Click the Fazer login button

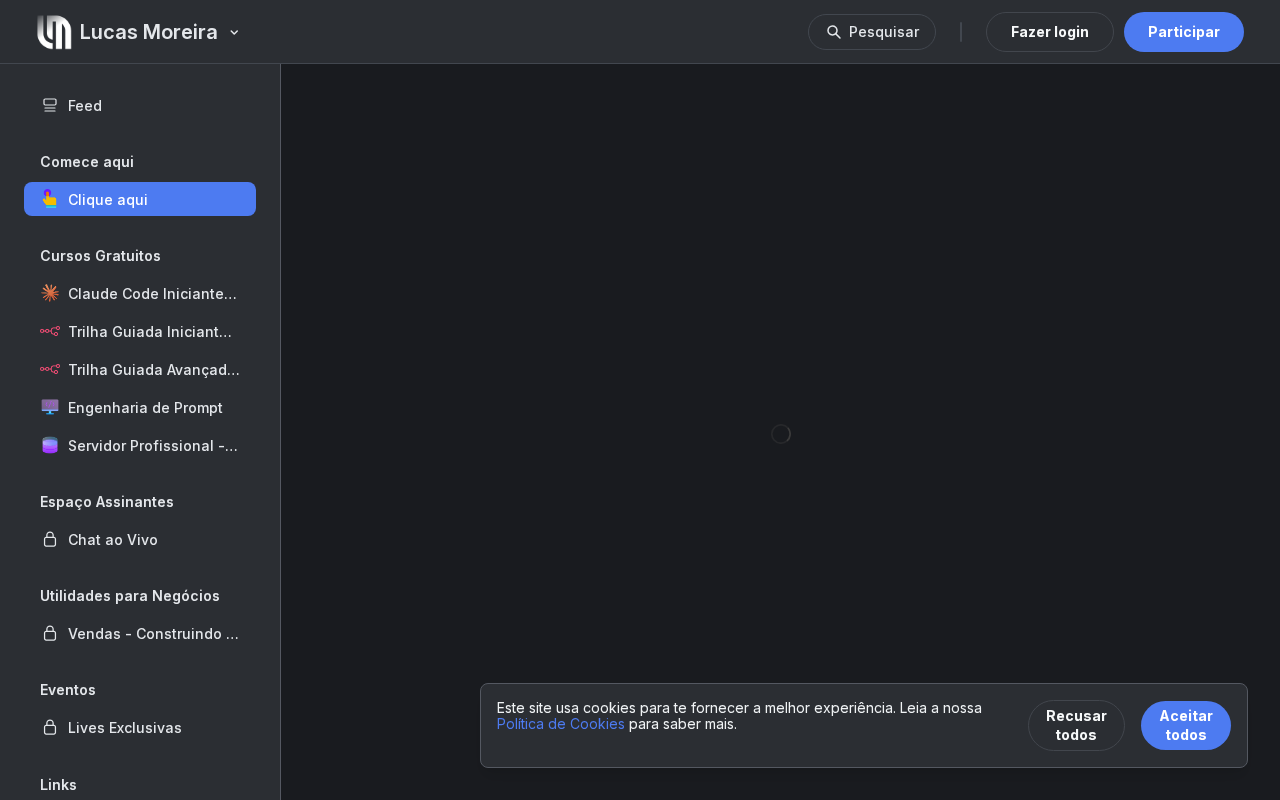[1050, 32]
